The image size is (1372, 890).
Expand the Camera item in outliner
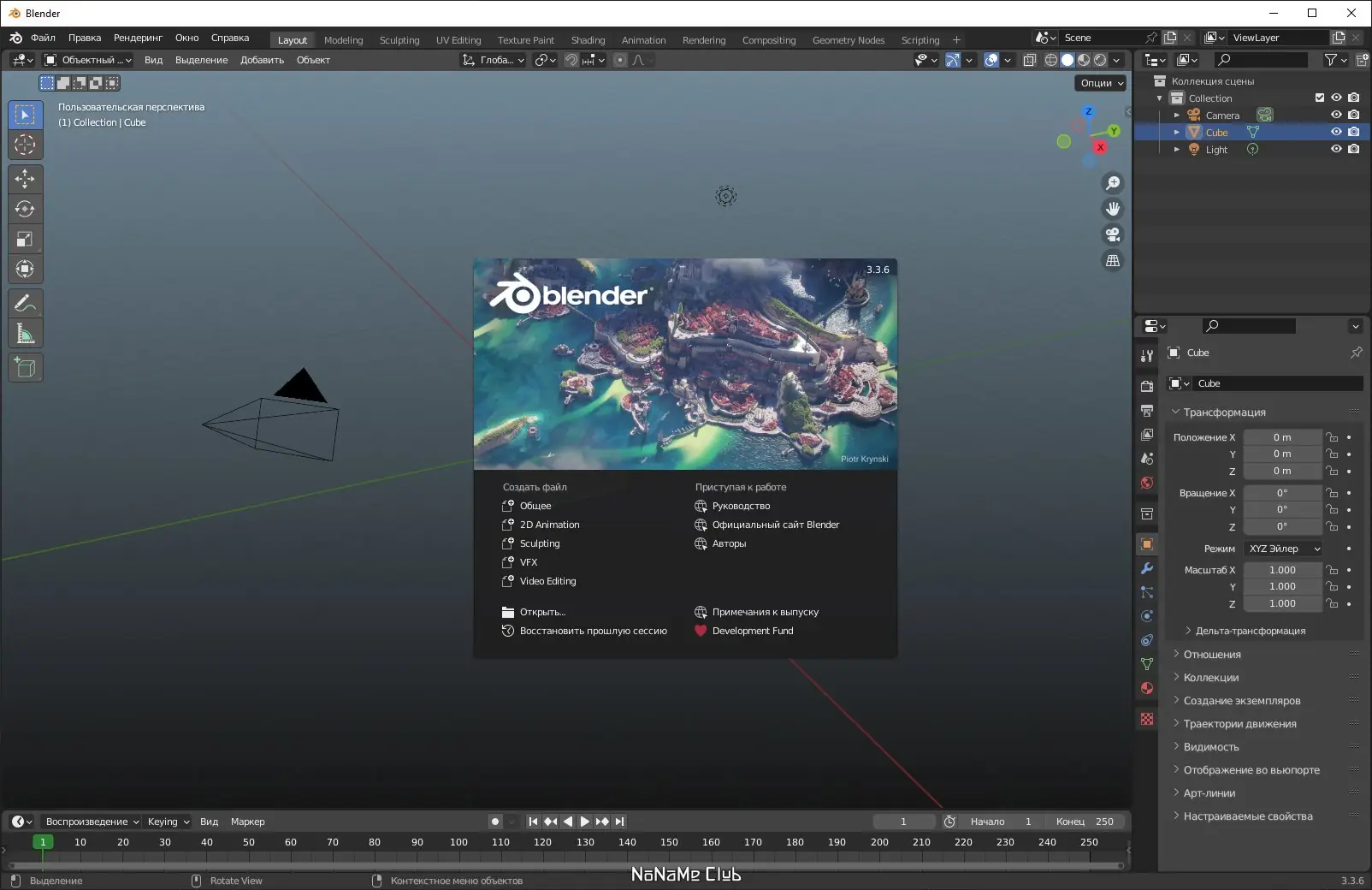[1177, 115]
